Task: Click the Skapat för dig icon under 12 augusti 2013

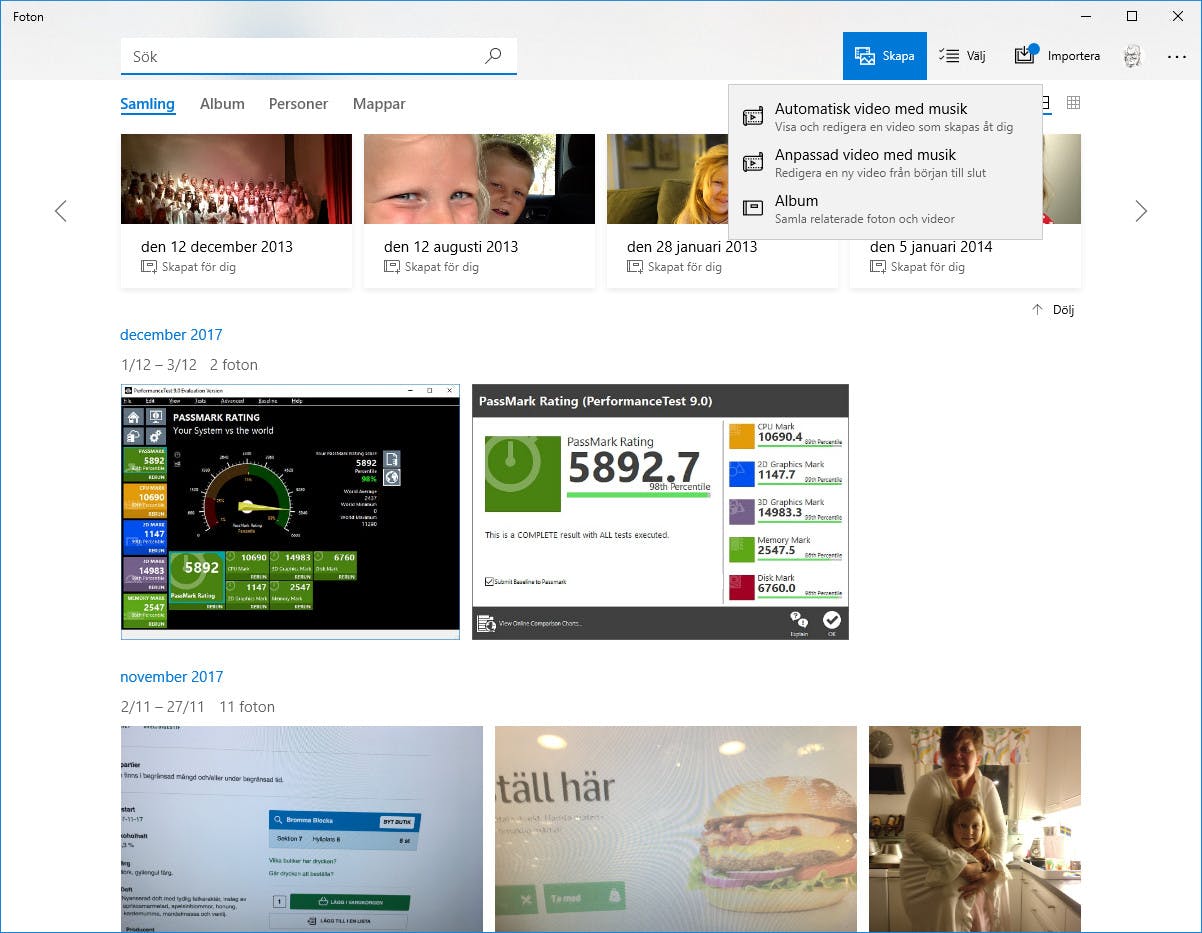Action: 392,267
